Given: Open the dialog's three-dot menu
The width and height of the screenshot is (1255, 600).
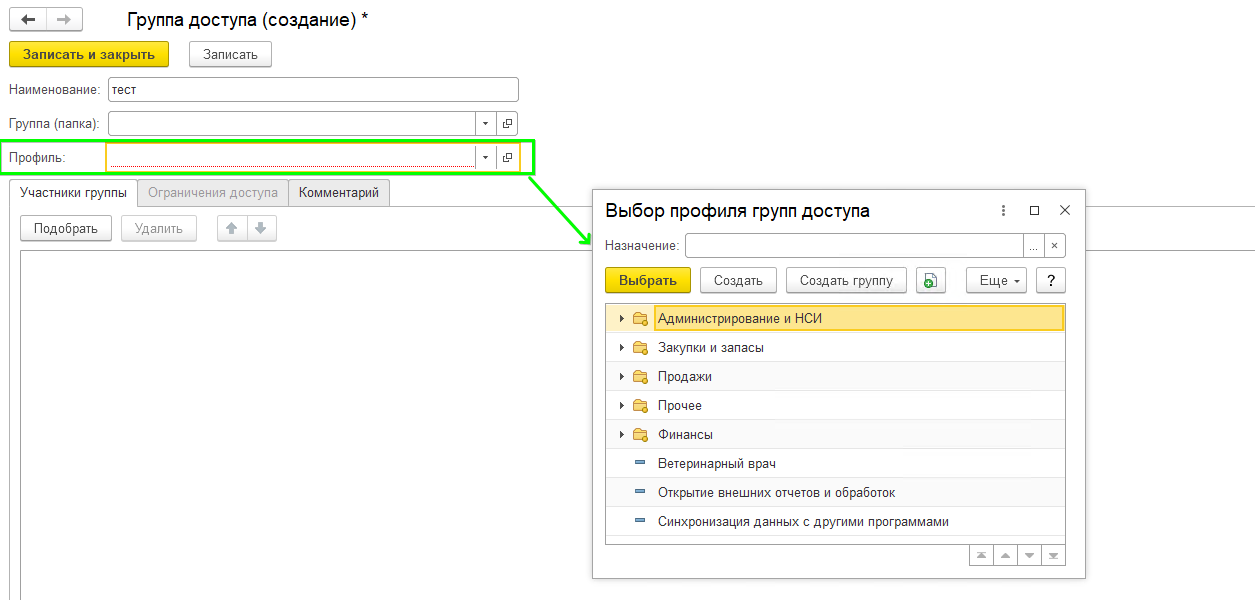Looking at the screenshot, I should 1004,211.
